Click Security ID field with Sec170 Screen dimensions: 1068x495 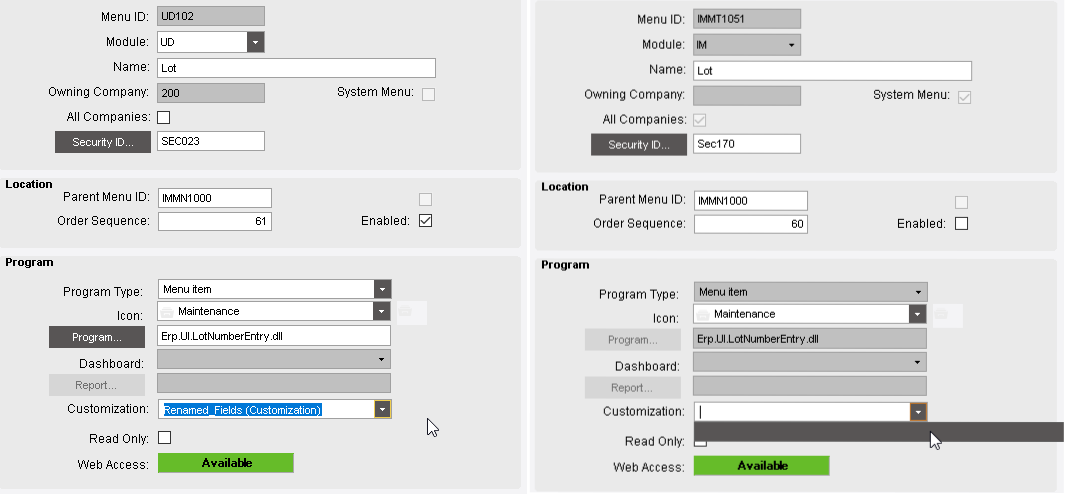click(x=747, y=144)
